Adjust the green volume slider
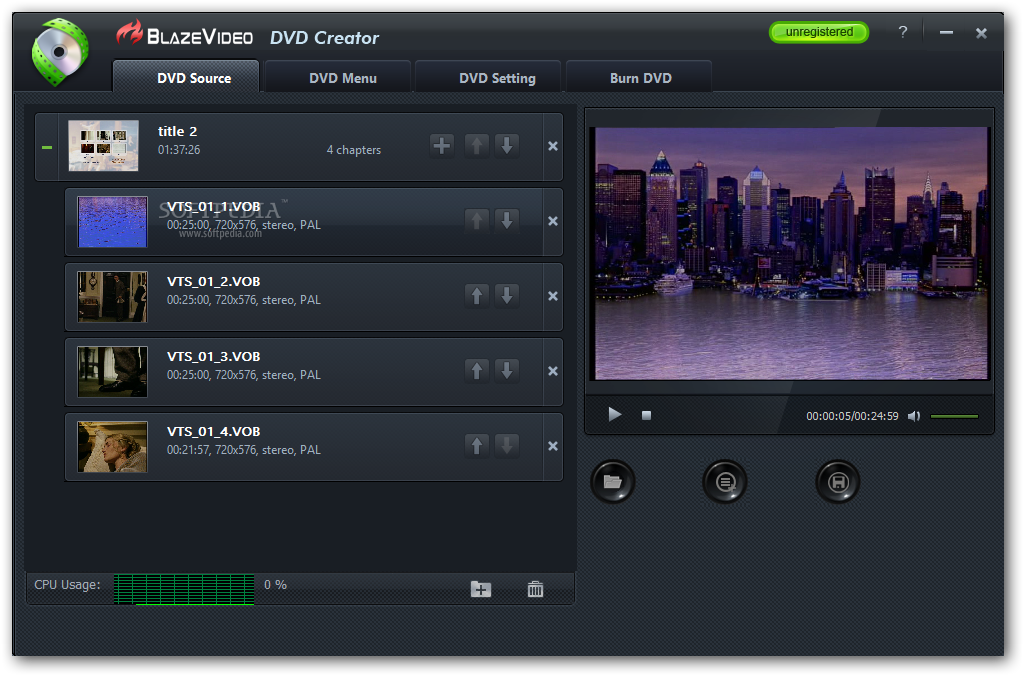Image resolution: width=1024 pixels, height=676 pixels. [x=954, y=416]
